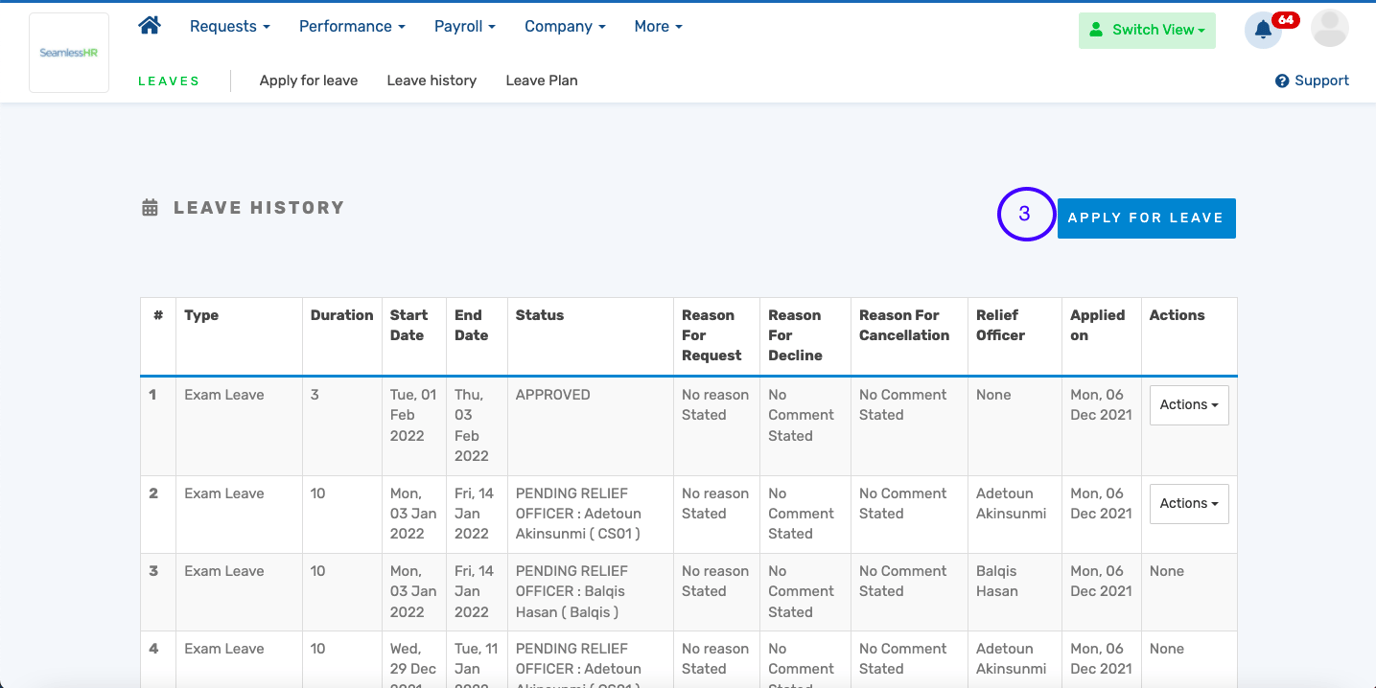This screenshot has width=1376, height=688.
Task: Click the circled number 3 marker
Action: (1025, 214)
